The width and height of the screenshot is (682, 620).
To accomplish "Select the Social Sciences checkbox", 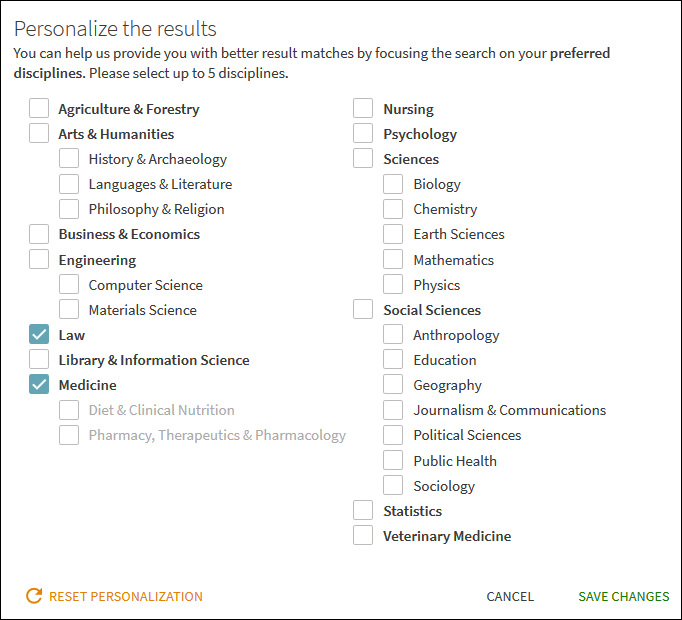I will click(363, 310).
